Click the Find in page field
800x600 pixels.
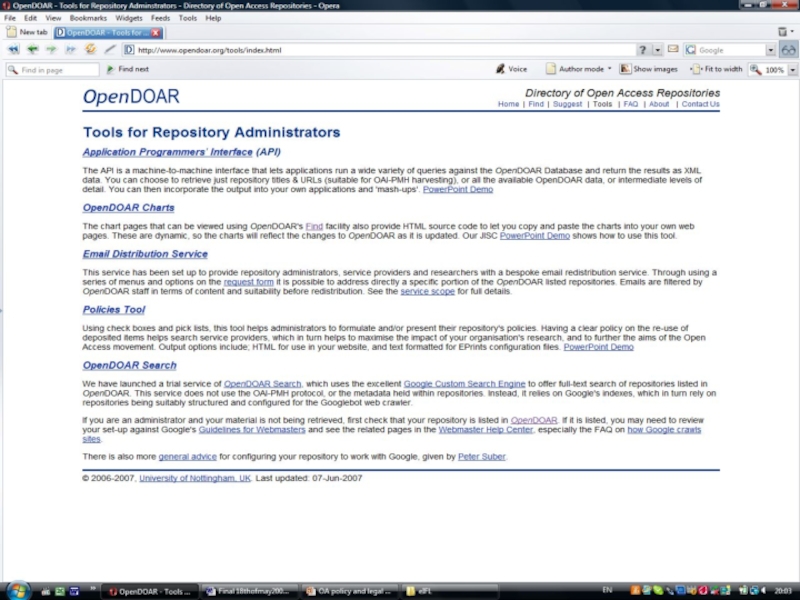[x=53, y=70]
